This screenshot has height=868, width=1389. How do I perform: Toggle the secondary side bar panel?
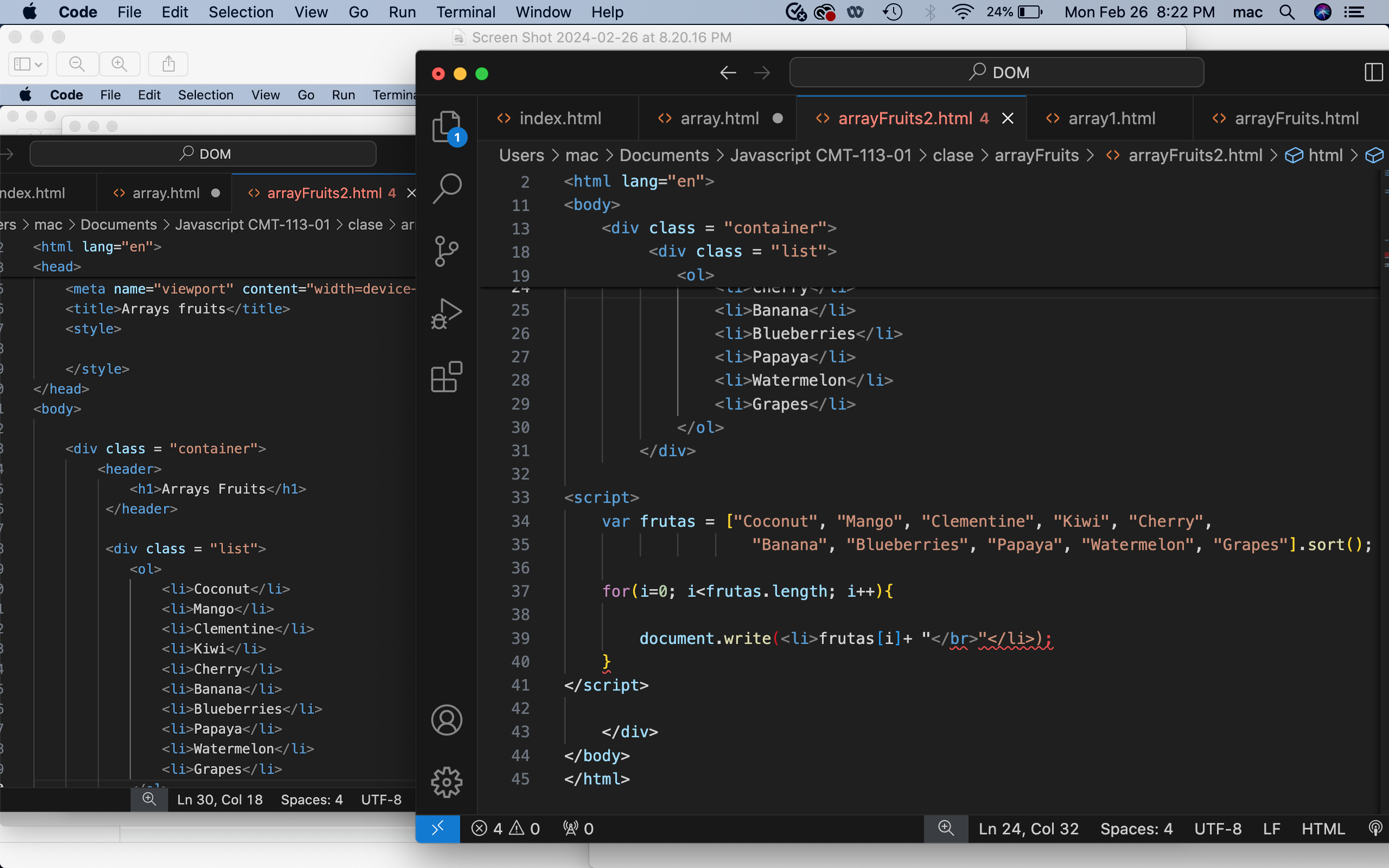1374,72
